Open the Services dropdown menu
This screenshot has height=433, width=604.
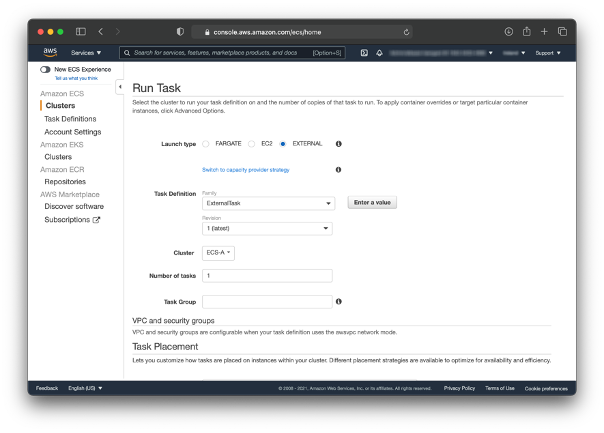(86, 53)
